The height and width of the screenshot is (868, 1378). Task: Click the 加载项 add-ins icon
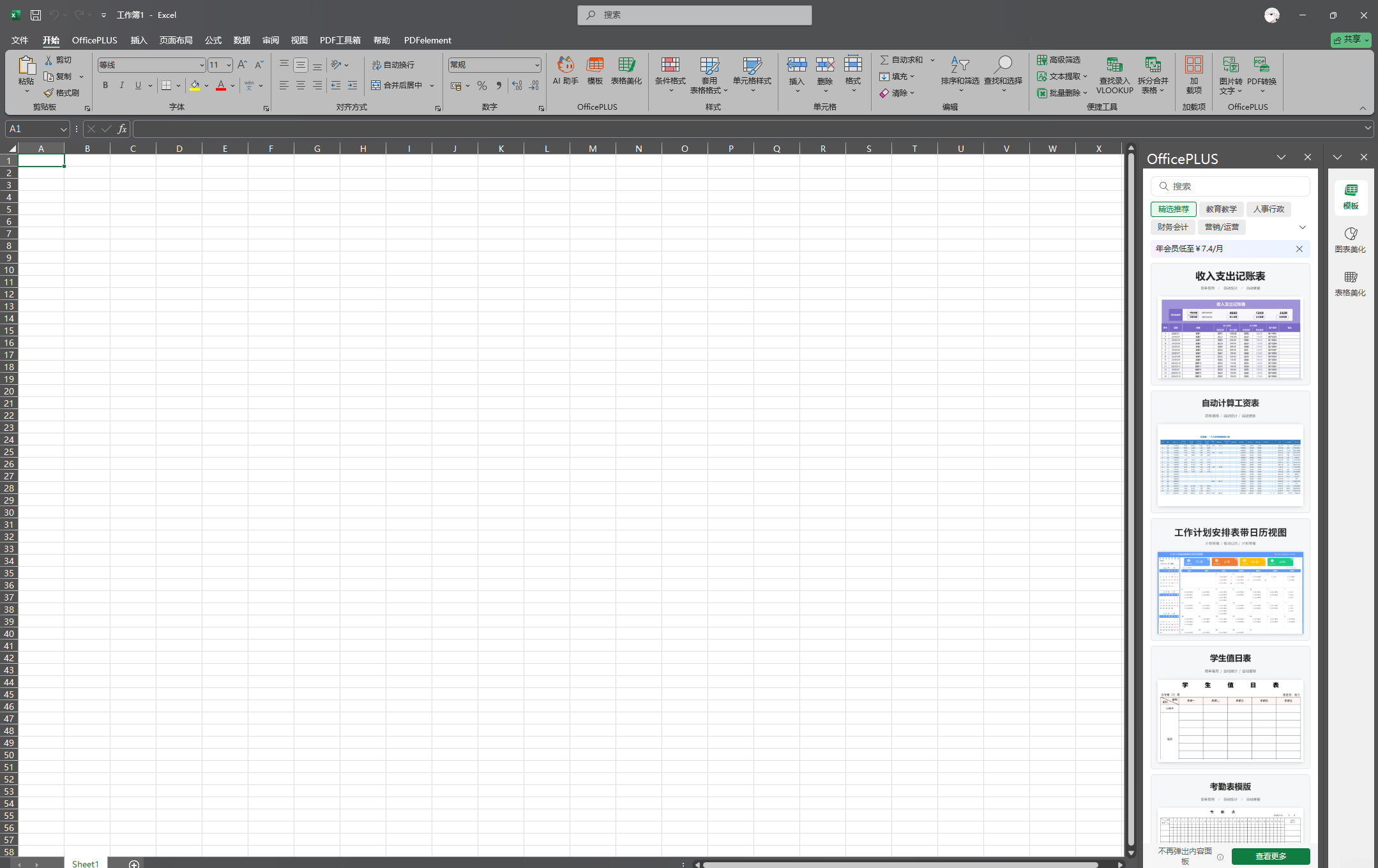[x=1194, y=75]
